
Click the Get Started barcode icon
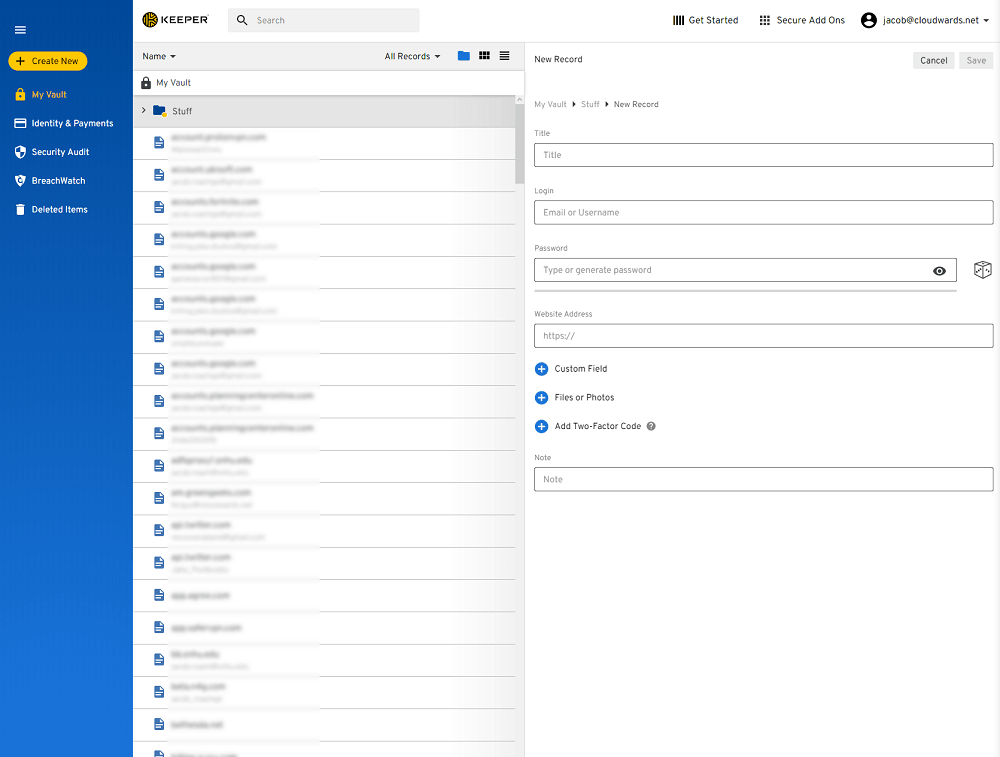(x=679, y=20)
